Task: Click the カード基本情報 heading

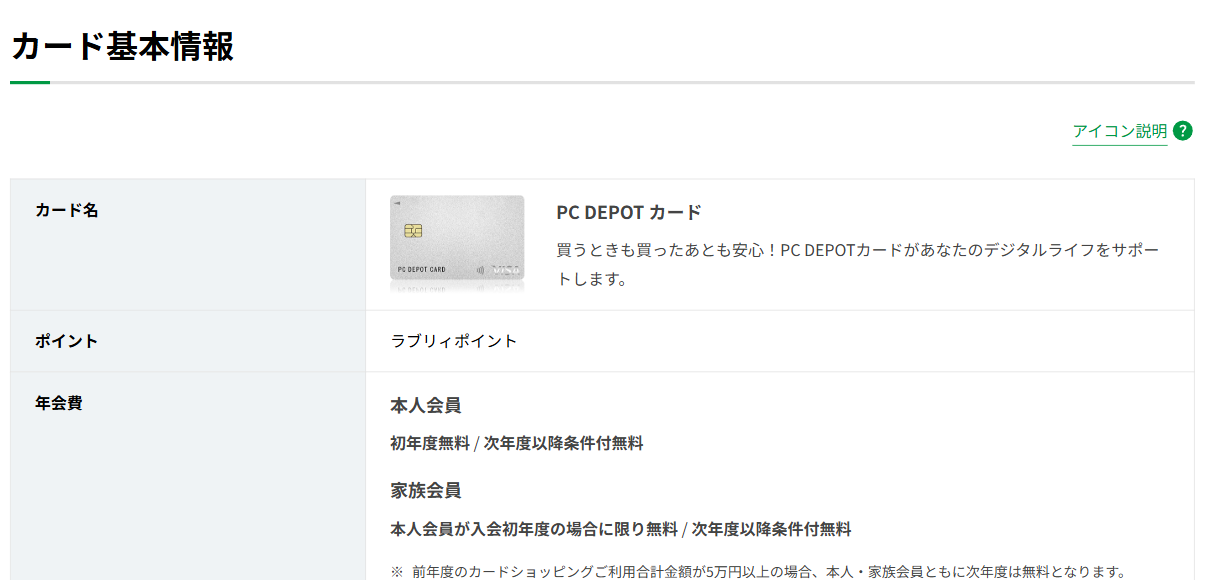Action: (122, 46)
